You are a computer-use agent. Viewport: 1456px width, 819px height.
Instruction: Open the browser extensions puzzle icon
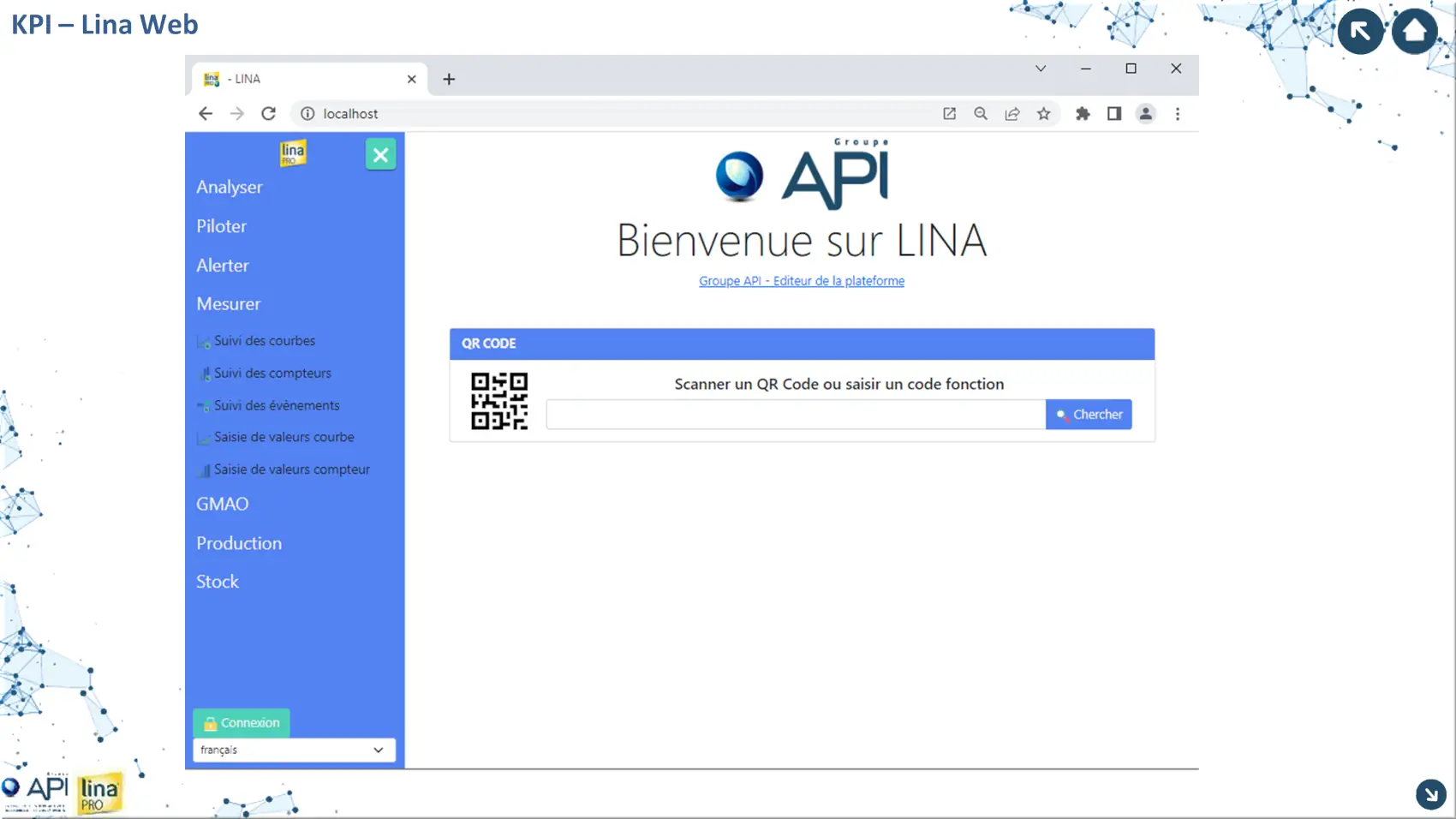(1083, 114)
